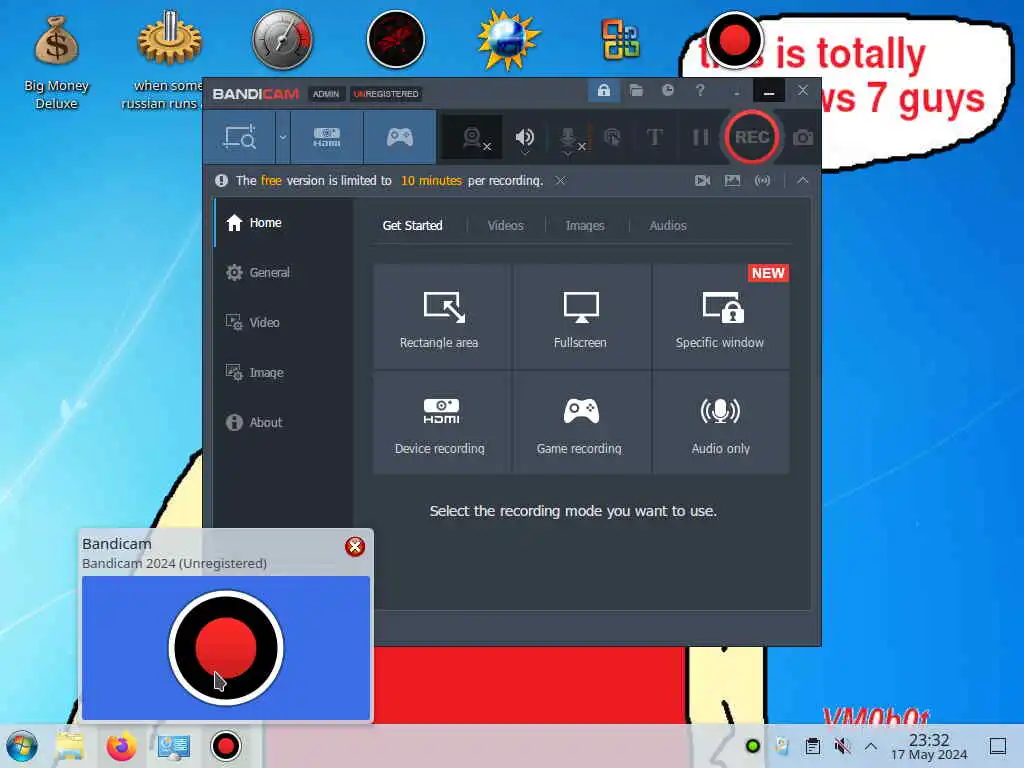
Task: Open the Home section in sidebar
Action: click(x=283, y=223)
